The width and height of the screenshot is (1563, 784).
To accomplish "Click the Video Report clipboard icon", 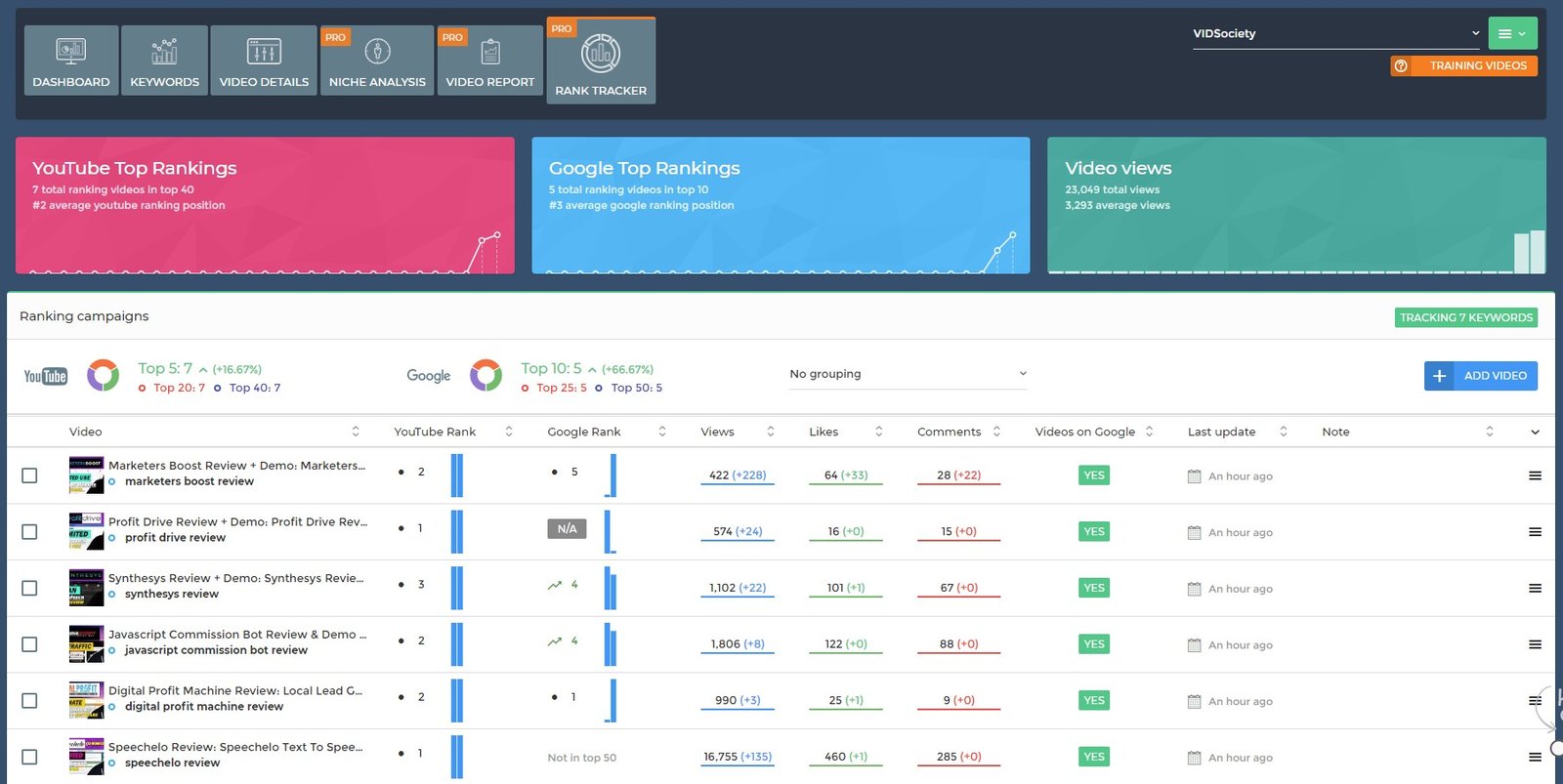I will pos(490,51).
